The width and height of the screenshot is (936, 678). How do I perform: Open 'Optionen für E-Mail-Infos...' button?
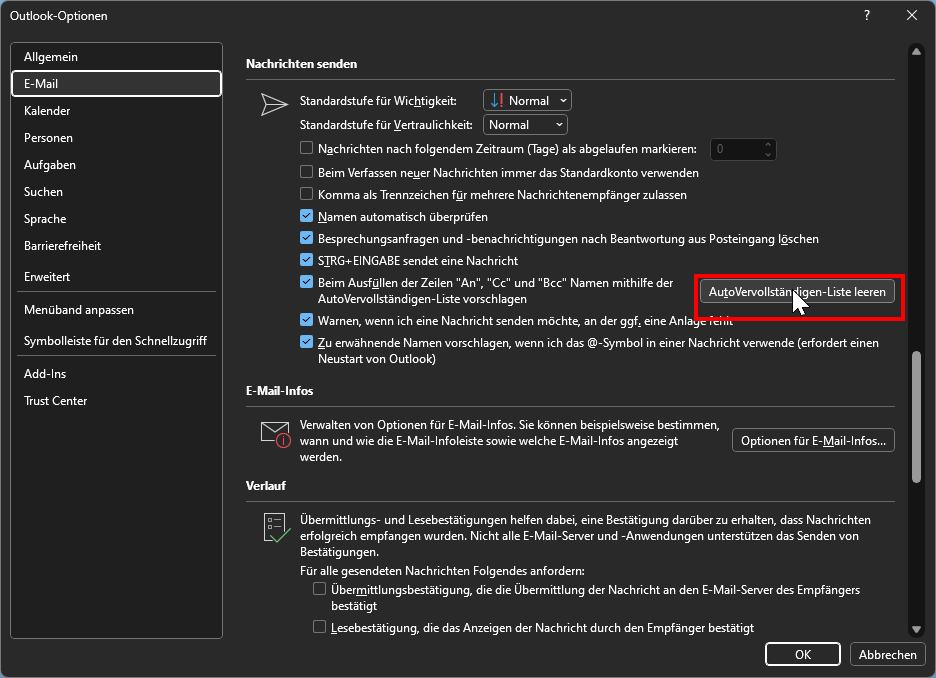tap(813, 441)
